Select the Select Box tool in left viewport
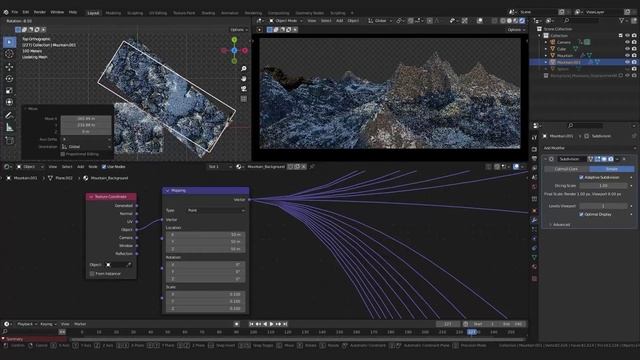The height and width of the screenshot is (360, 640). (x=9, y=42)
